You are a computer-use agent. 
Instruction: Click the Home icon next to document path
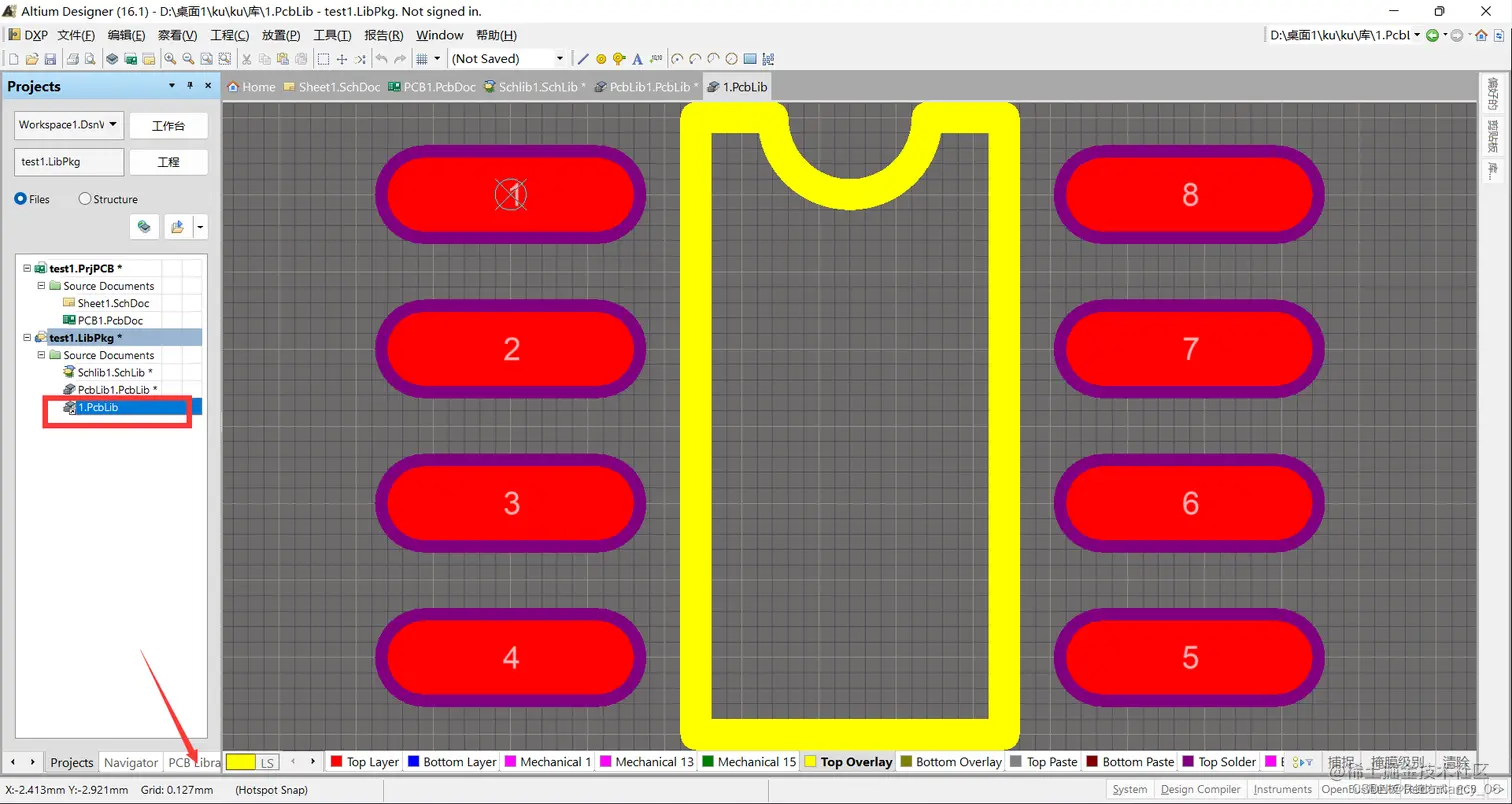click(x=1481, y=35)
